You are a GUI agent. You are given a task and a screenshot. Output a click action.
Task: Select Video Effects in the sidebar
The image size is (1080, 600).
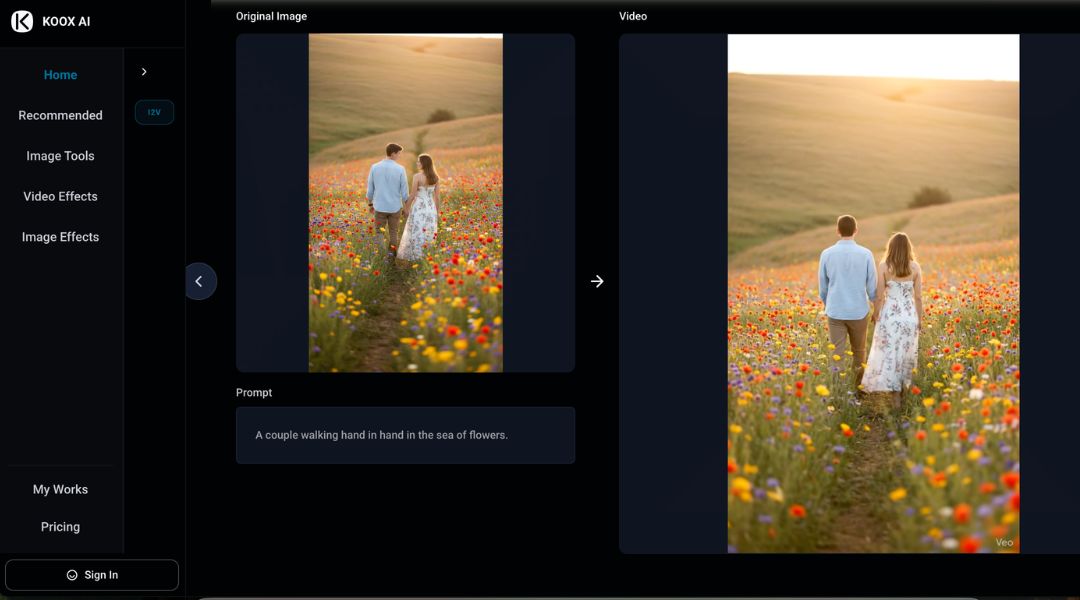pyautogui.click(x=60, y=196)
